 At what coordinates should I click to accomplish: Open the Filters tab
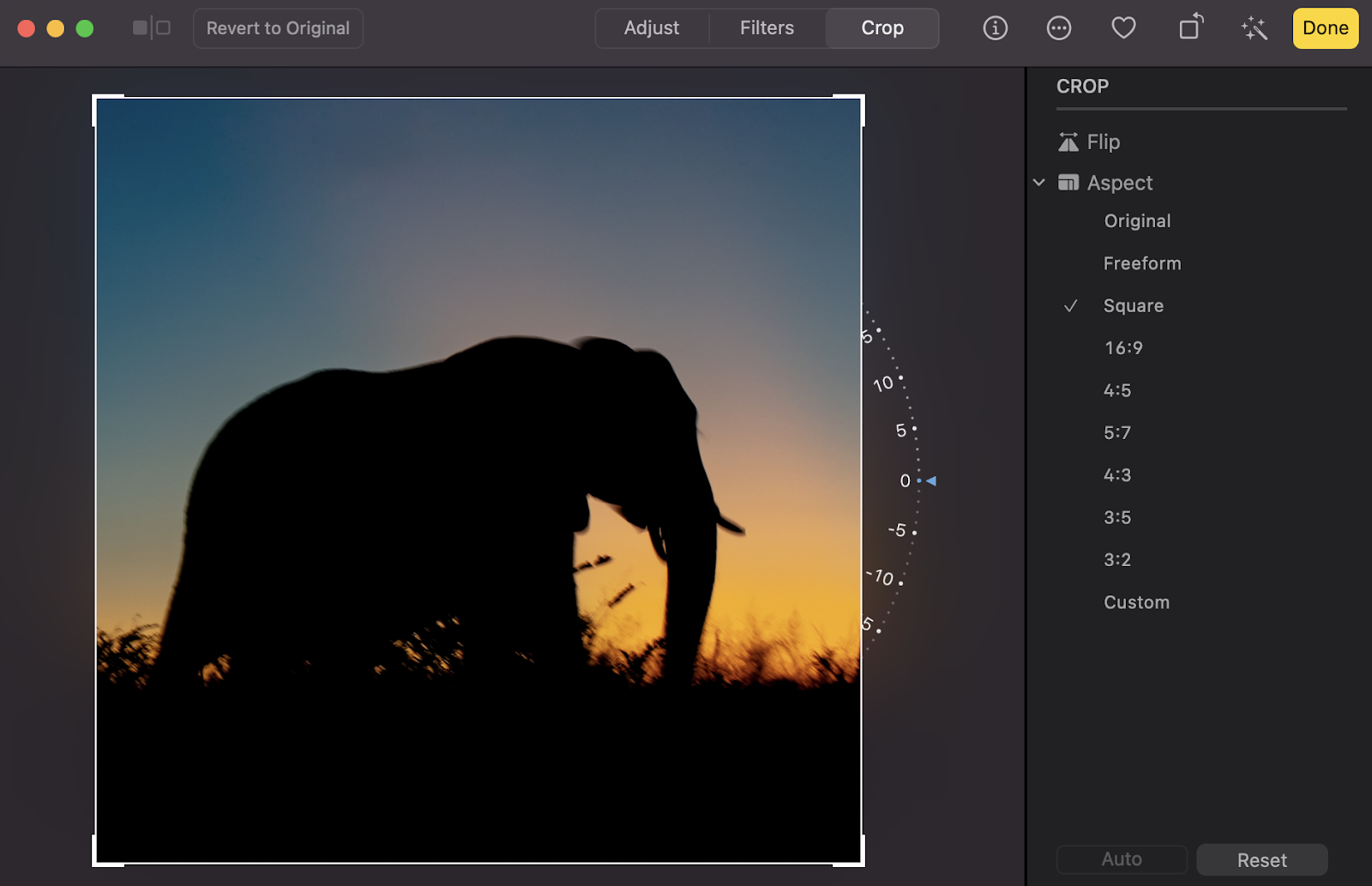click(766, 27)
